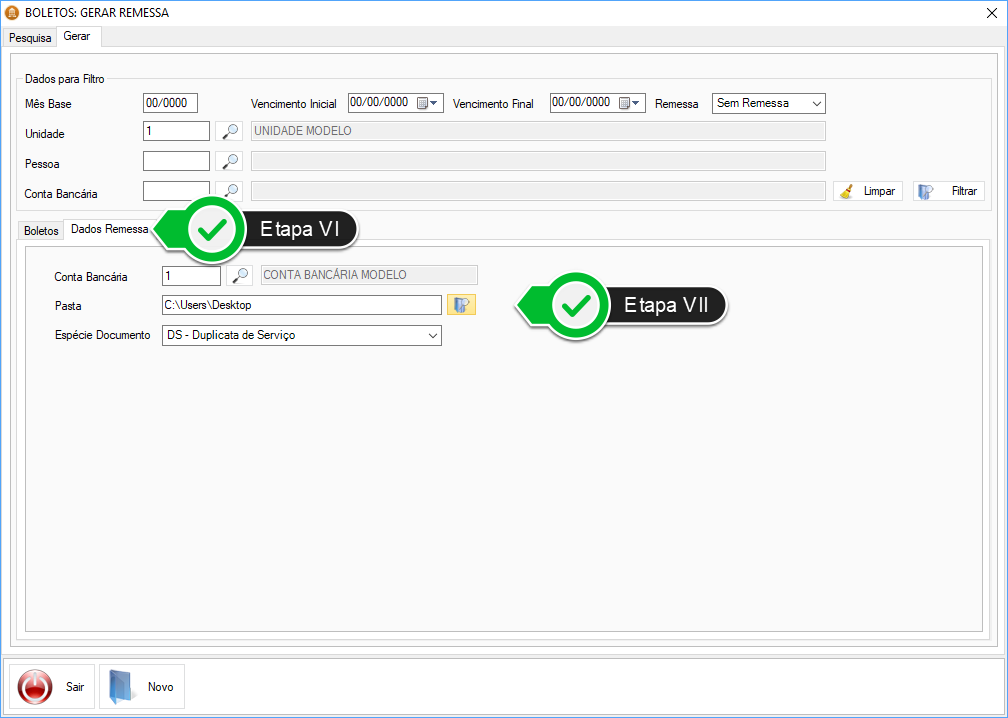Screen dimensions: 1008x718
Task: Click the application icon in title bar
Action: click(12, 12)
